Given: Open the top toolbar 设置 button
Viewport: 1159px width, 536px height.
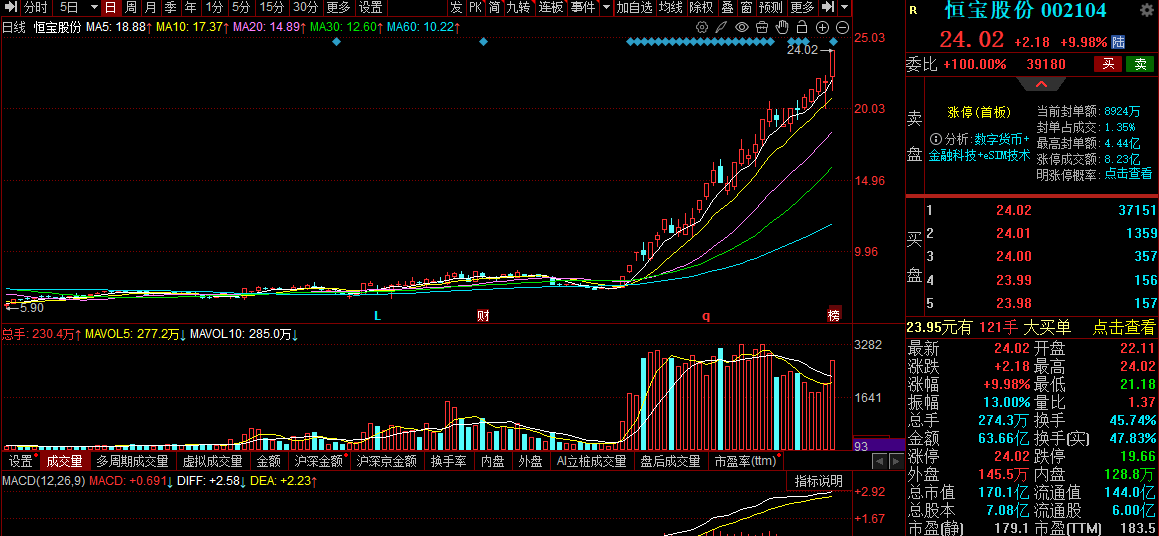Looking at the screenshot, I should [x=370, y=8].
